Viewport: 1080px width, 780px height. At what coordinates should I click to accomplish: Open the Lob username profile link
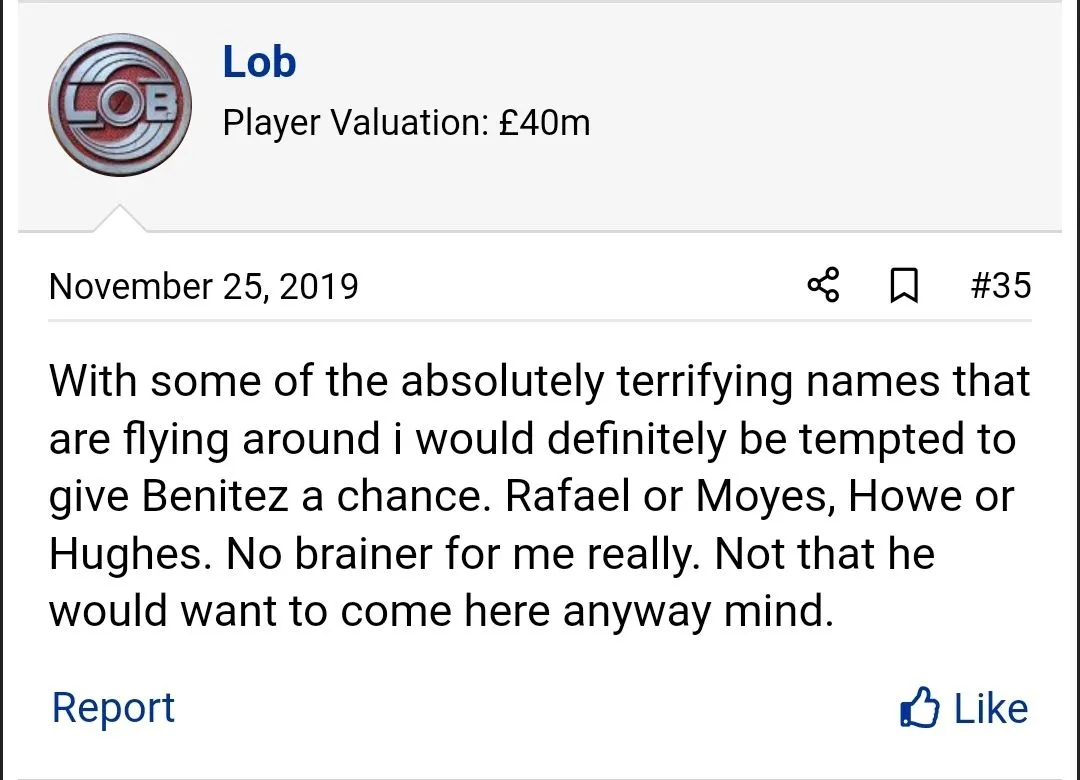click(x=259, y=62)
